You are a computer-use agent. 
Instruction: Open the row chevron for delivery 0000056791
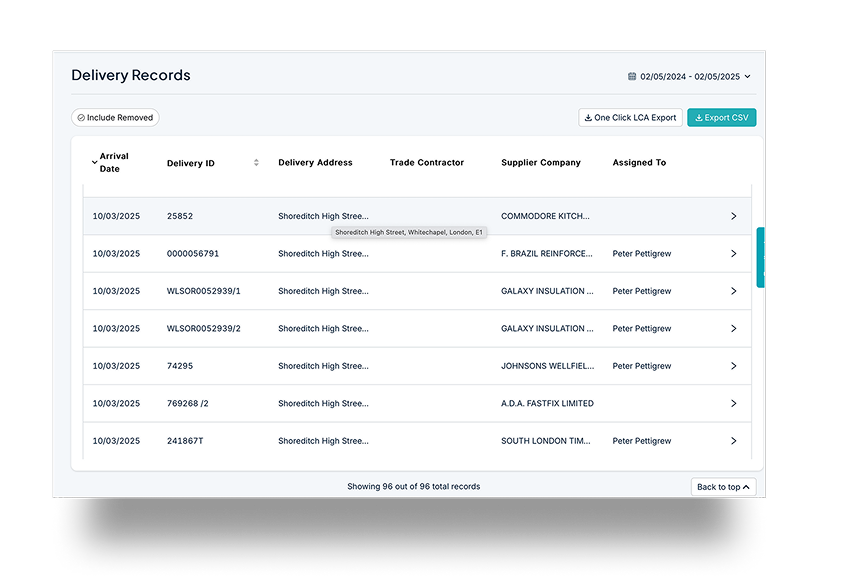point(733,254)
